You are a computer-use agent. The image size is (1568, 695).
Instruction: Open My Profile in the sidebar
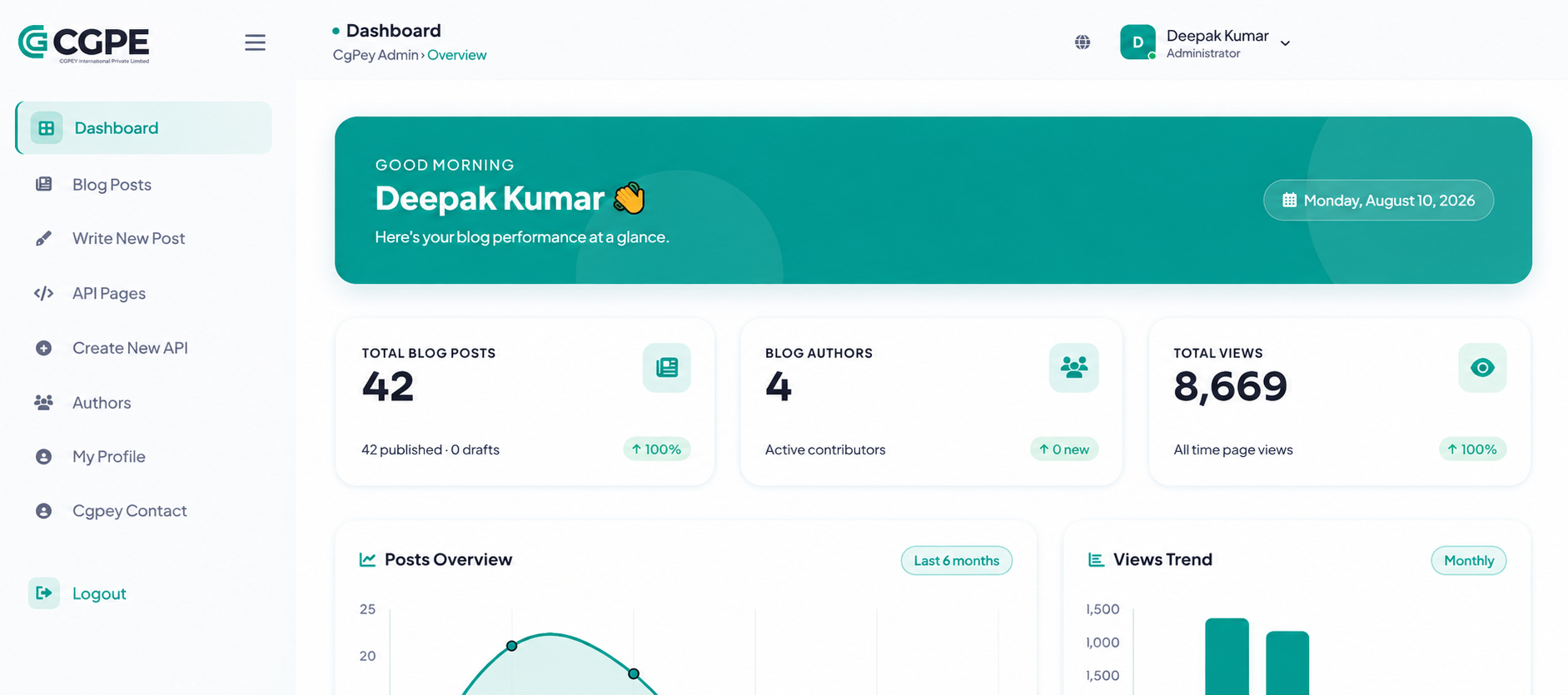coord(109,456)
